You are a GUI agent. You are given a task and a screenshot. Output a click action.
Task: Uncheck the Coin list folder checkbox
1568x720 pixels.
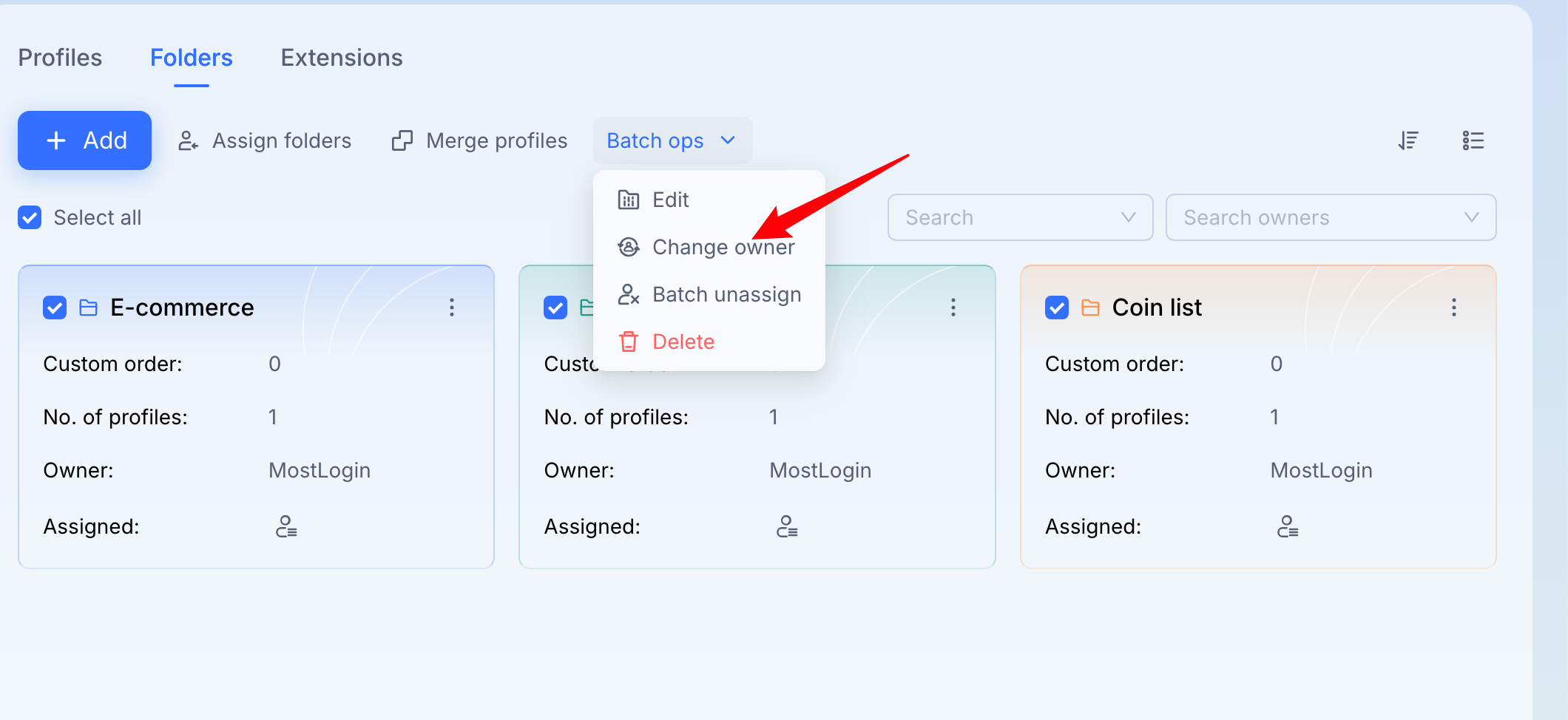click(1057, 308)
